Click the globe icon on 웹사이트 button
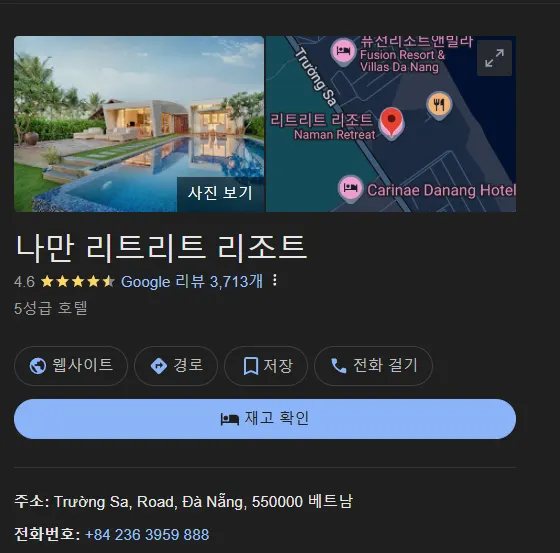The image size is (560, 553). coord(38,366)
